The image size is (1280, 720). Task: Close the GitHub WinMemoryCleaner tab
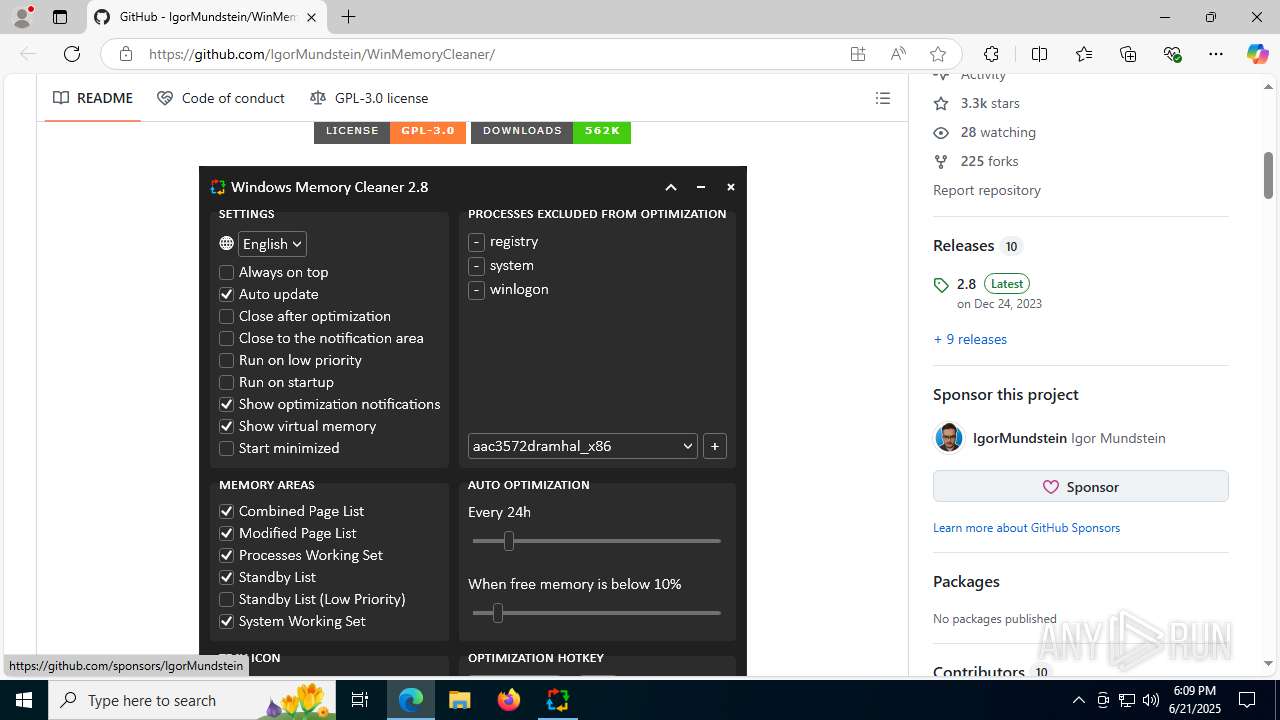tap(311, 17)
